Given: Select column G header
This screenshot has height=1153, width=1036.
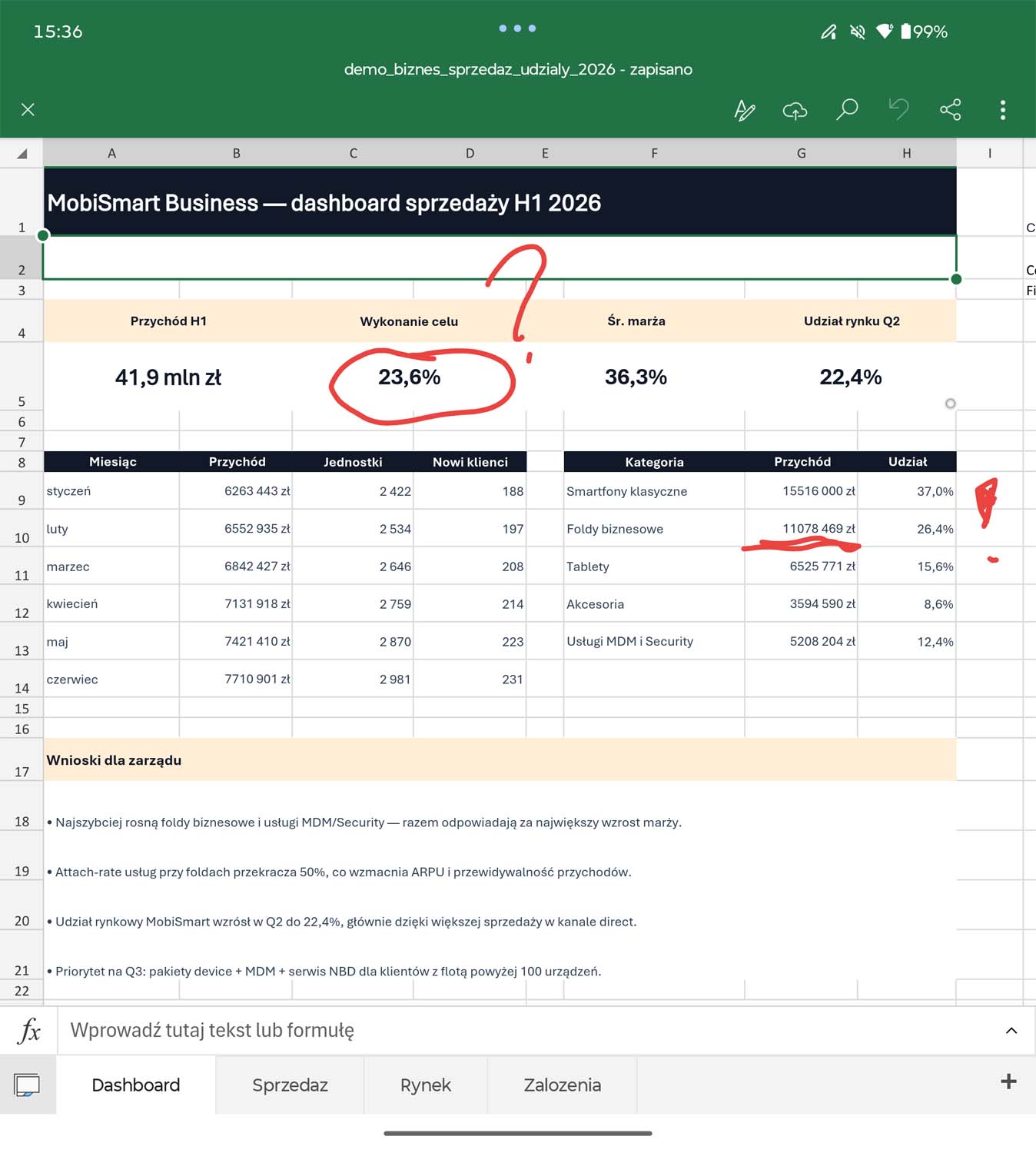Looking at the screenshot, I should [801, 154].
